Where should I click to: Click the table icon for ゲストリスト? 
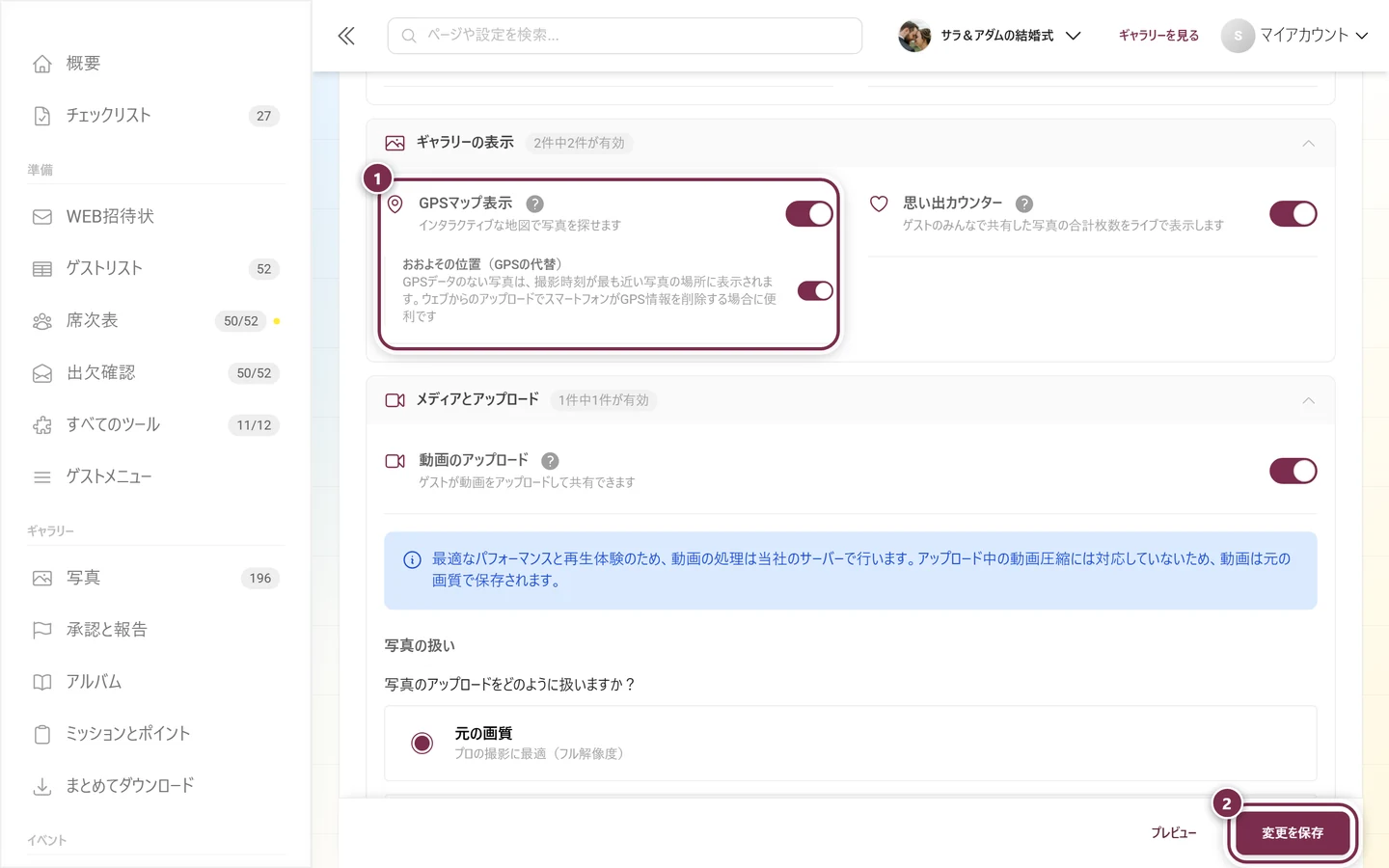42,269
